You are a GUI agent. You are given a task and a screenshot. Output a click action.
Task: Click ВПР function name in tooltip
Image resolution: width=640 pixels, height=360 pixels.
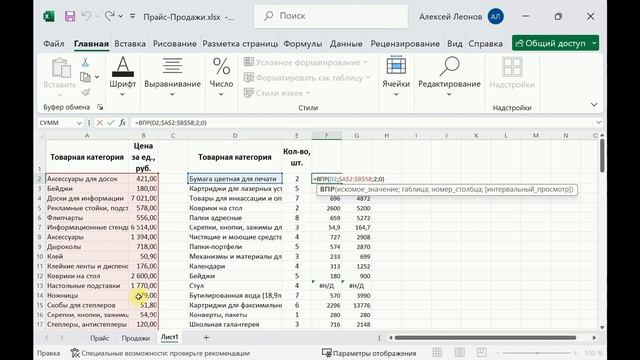(x=327, y=189)
